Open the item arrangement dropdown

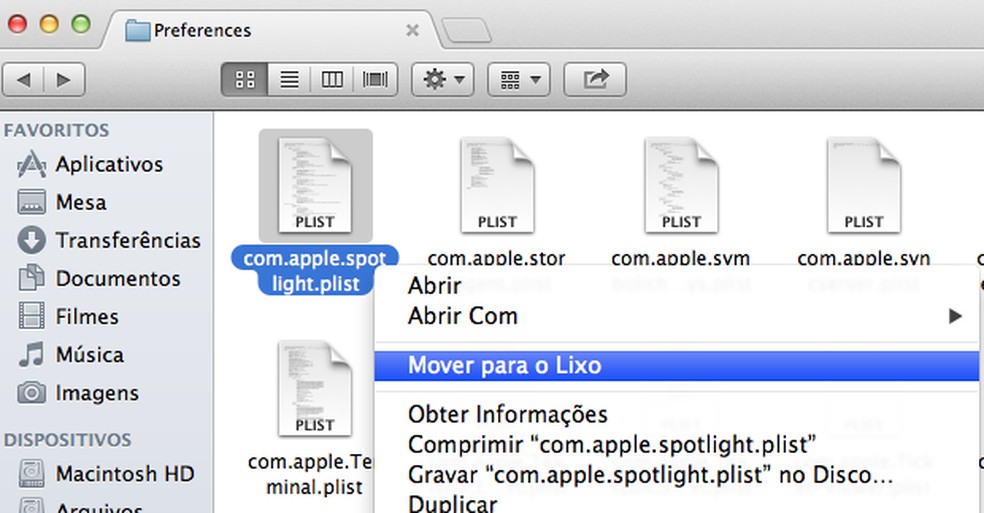pos(519,80)
